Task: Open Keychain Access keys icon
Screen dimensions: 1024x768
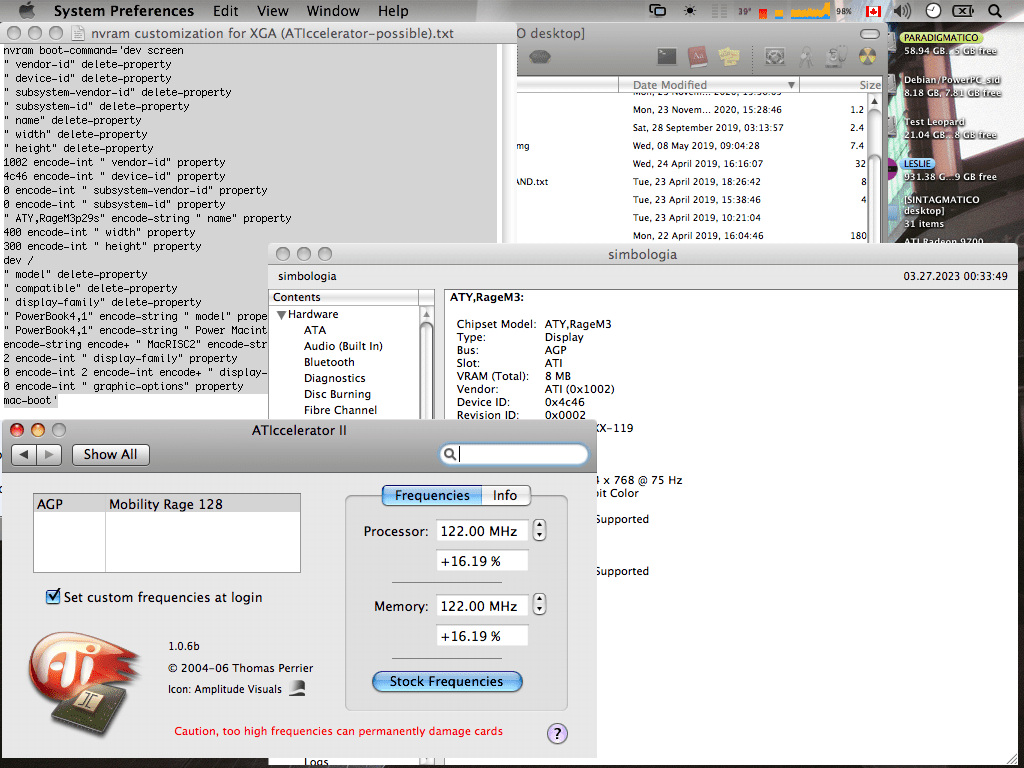Action: click(x=805, y=57)
